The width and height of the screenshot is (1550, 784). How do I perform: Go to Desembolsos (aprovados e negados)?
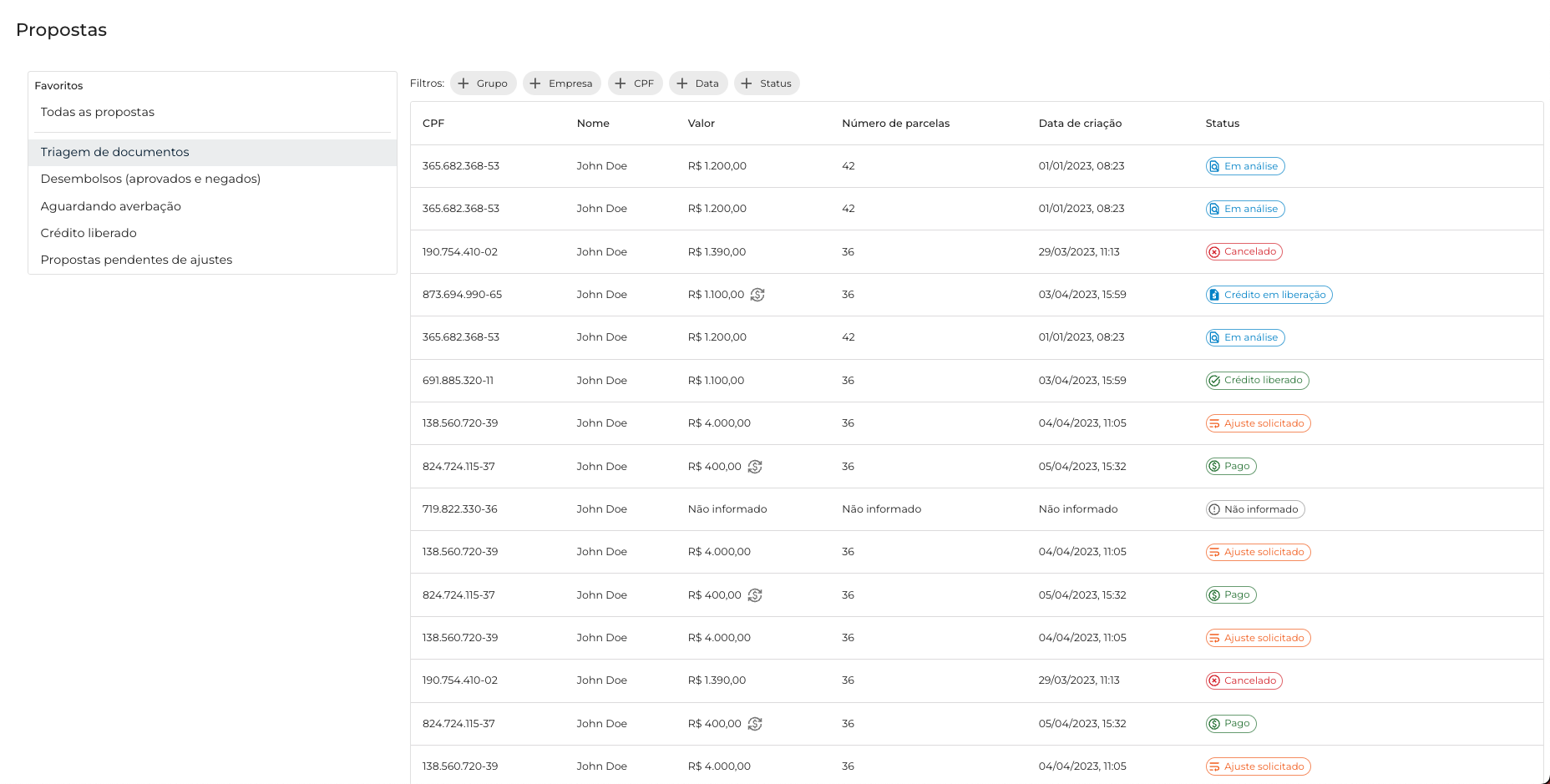[x=150, y=179]
